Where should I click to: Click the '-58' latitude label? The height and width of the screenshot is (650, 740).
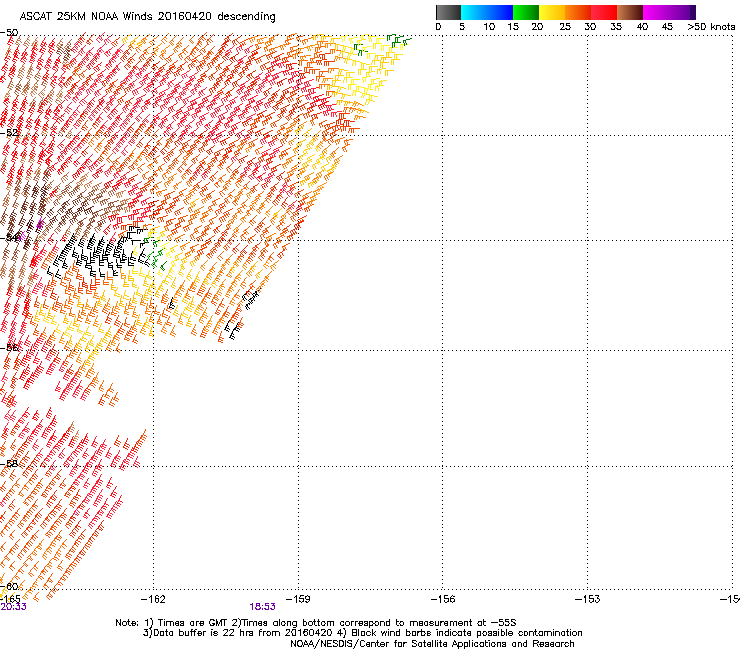9,464
